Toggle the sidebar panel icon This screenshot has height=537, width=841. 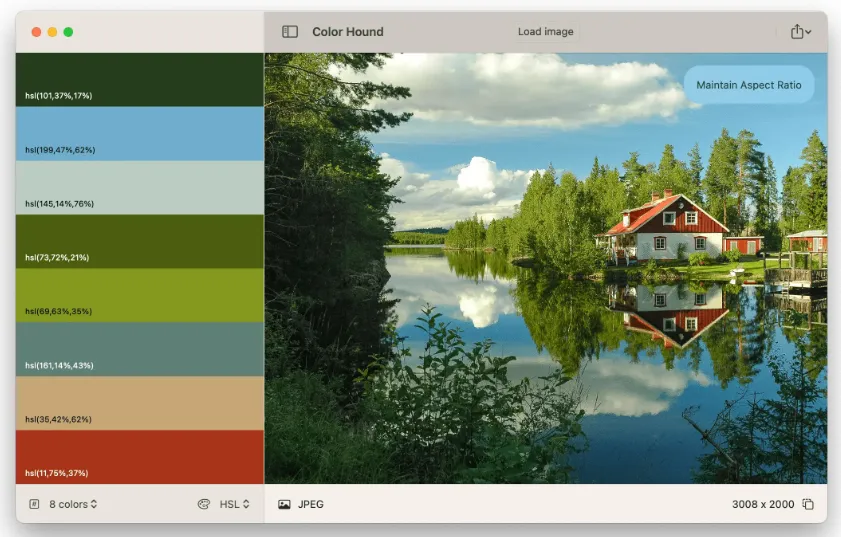(x=290, y=32)
